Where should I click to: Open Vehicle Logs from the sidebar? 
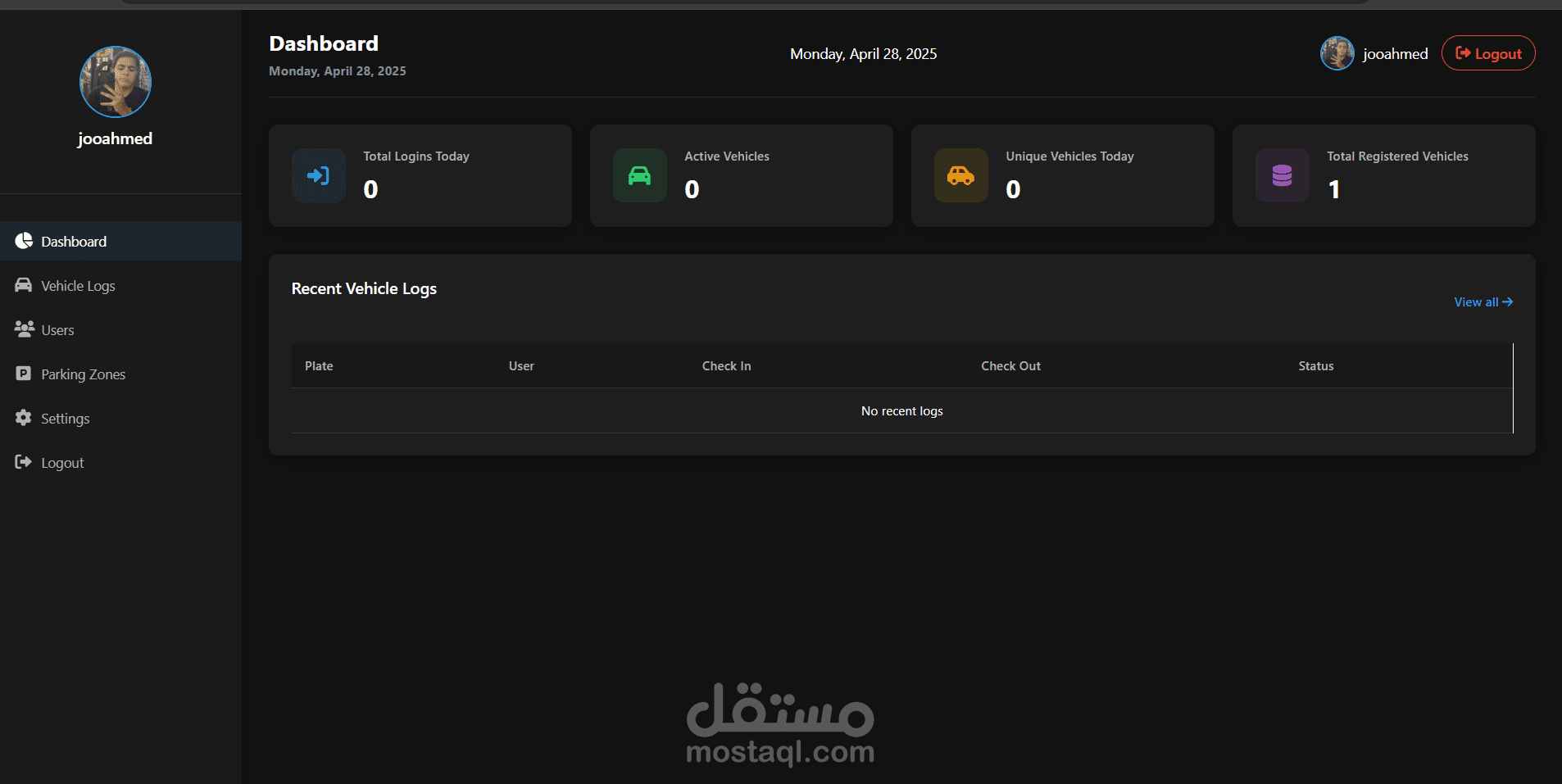coord(120,285)
